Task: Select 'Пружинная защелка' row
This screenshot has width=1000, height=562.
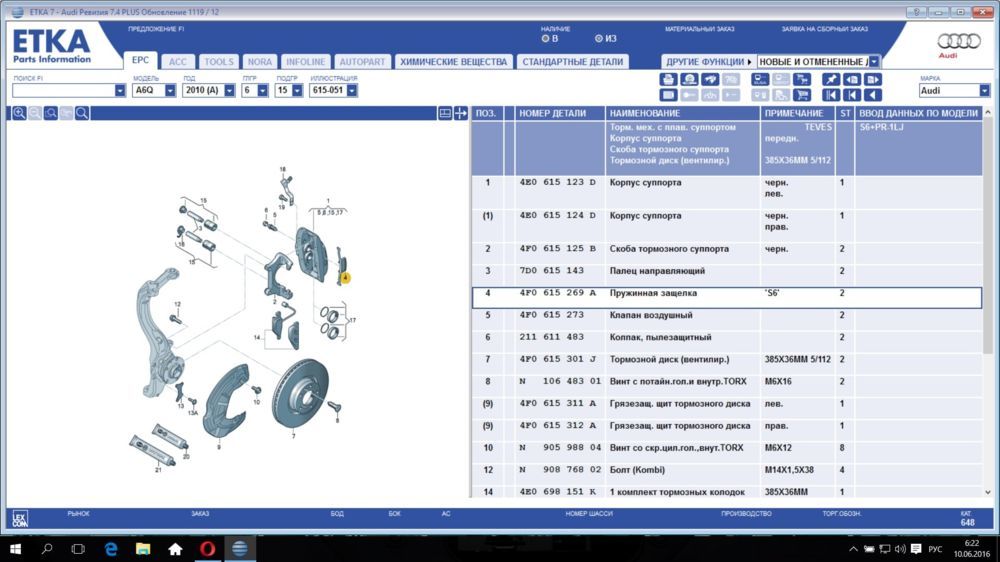Action: tap(727, 298)
